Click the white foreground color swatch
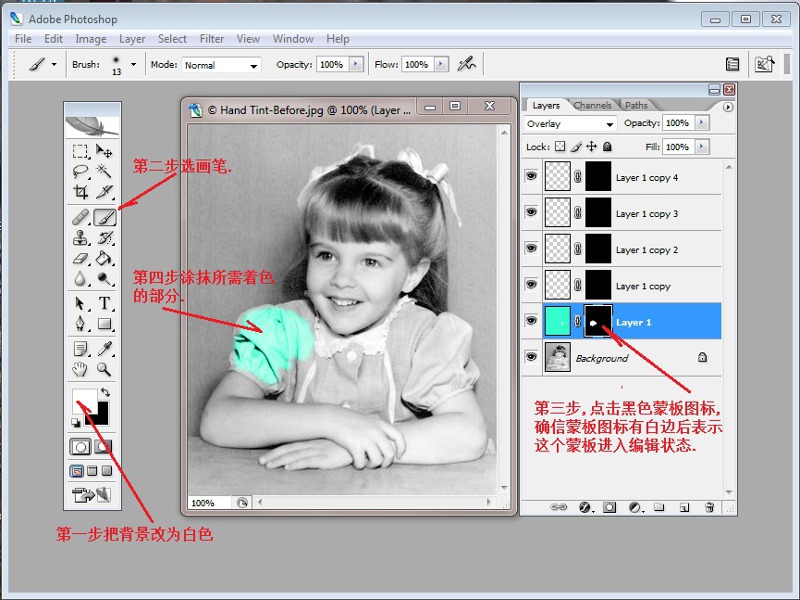The height and width of the screenshot is (600, 800). 83,402
